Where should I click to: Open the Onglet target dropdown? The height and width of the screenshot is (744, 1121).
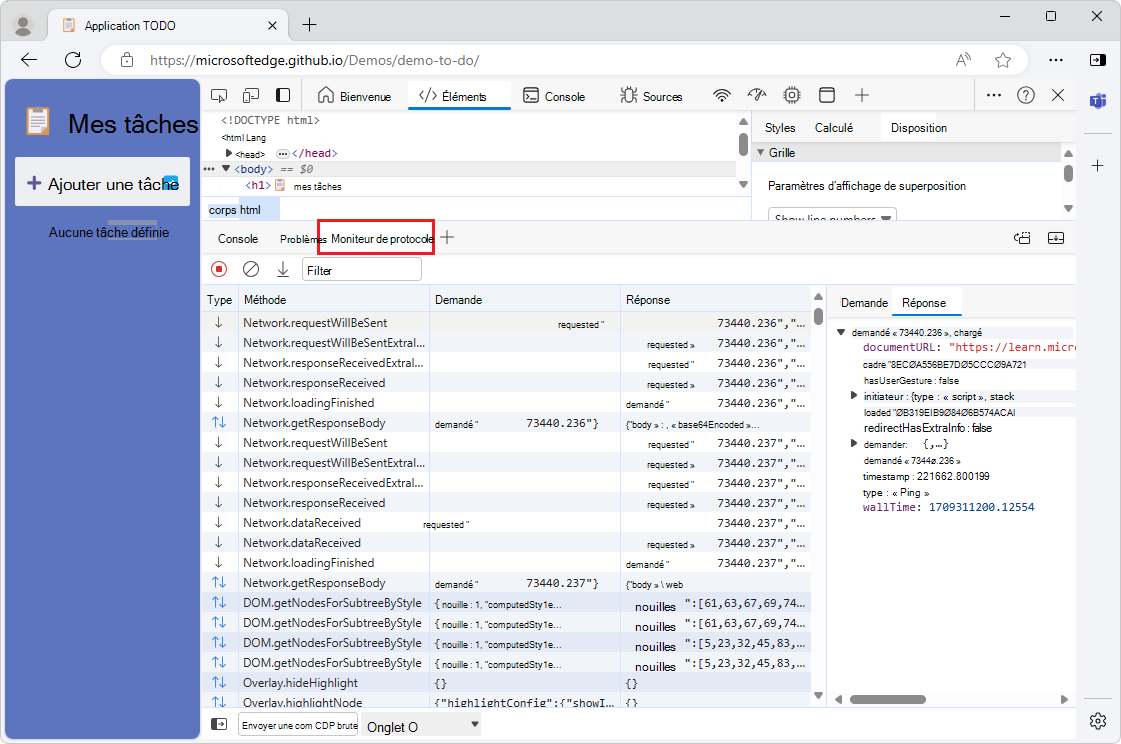pos(421,726)
